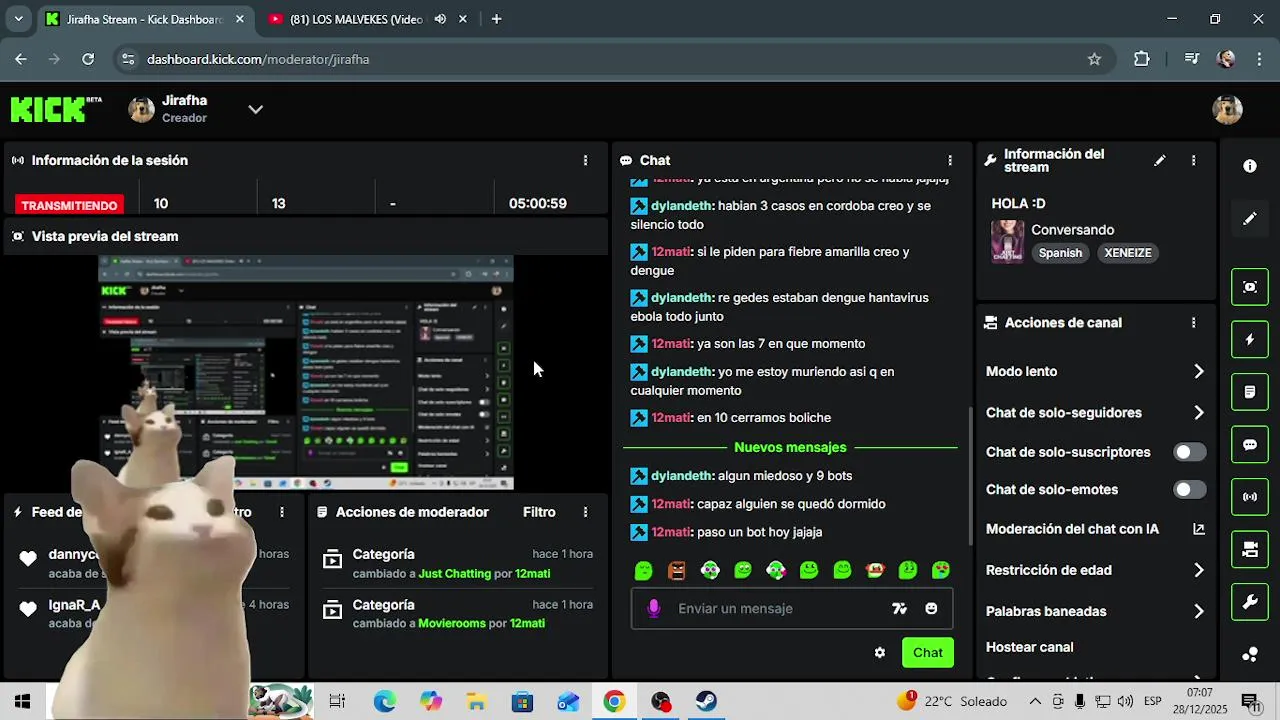Click the chat bubble sidebar icon
Viewport: 1280px width, 720px height.
(x=1249, y=445)
